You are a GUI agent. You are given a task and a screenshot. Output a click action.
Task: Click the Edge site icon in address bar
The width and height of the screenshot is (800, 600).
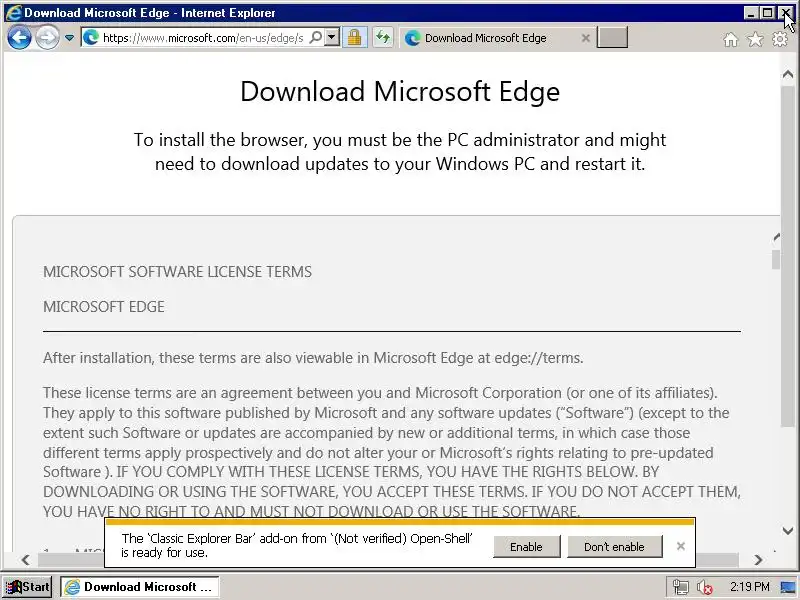point(91,37)
